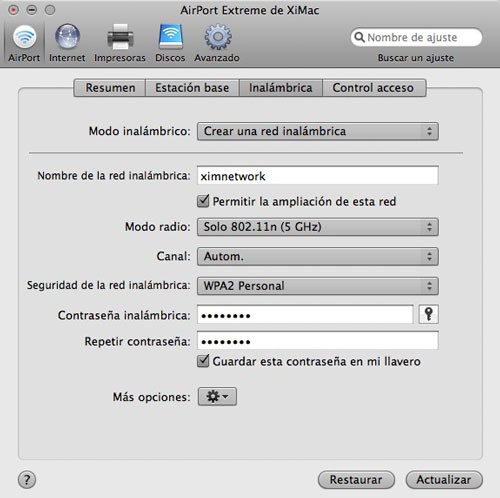Click the Restaurar button
500x498 pixels.
coord(356,480)
